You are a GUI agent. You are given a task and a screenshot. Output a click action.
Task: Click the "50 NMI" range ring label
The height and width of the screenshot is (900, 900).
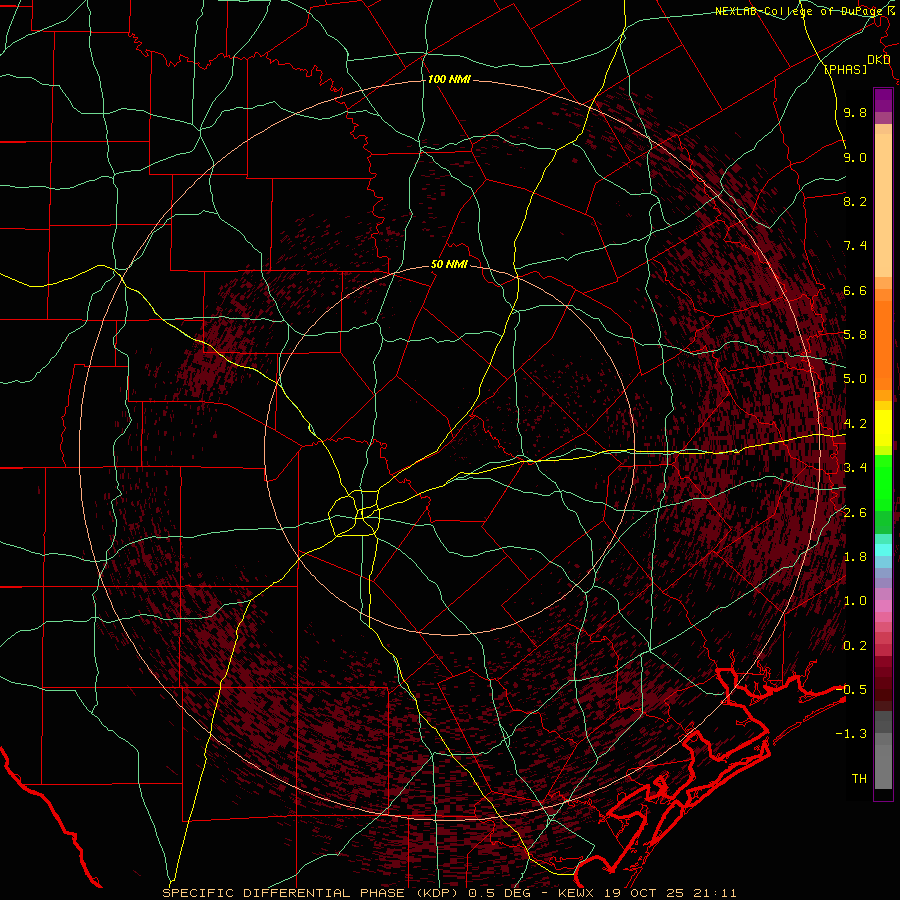[x=449, y=265]
